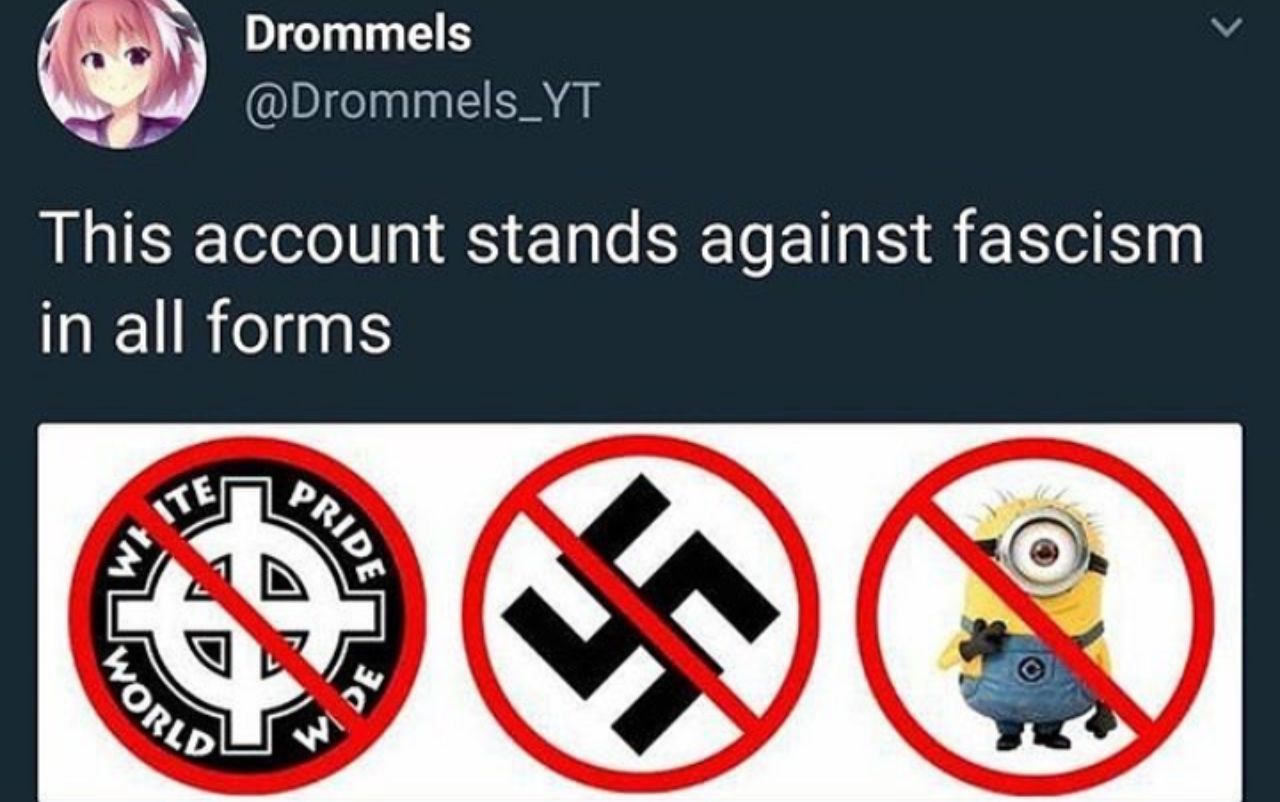This screenshot has width=1280, height=802.
Task: Click the crossed-out black symbol in center
Action: pos(640,612)
